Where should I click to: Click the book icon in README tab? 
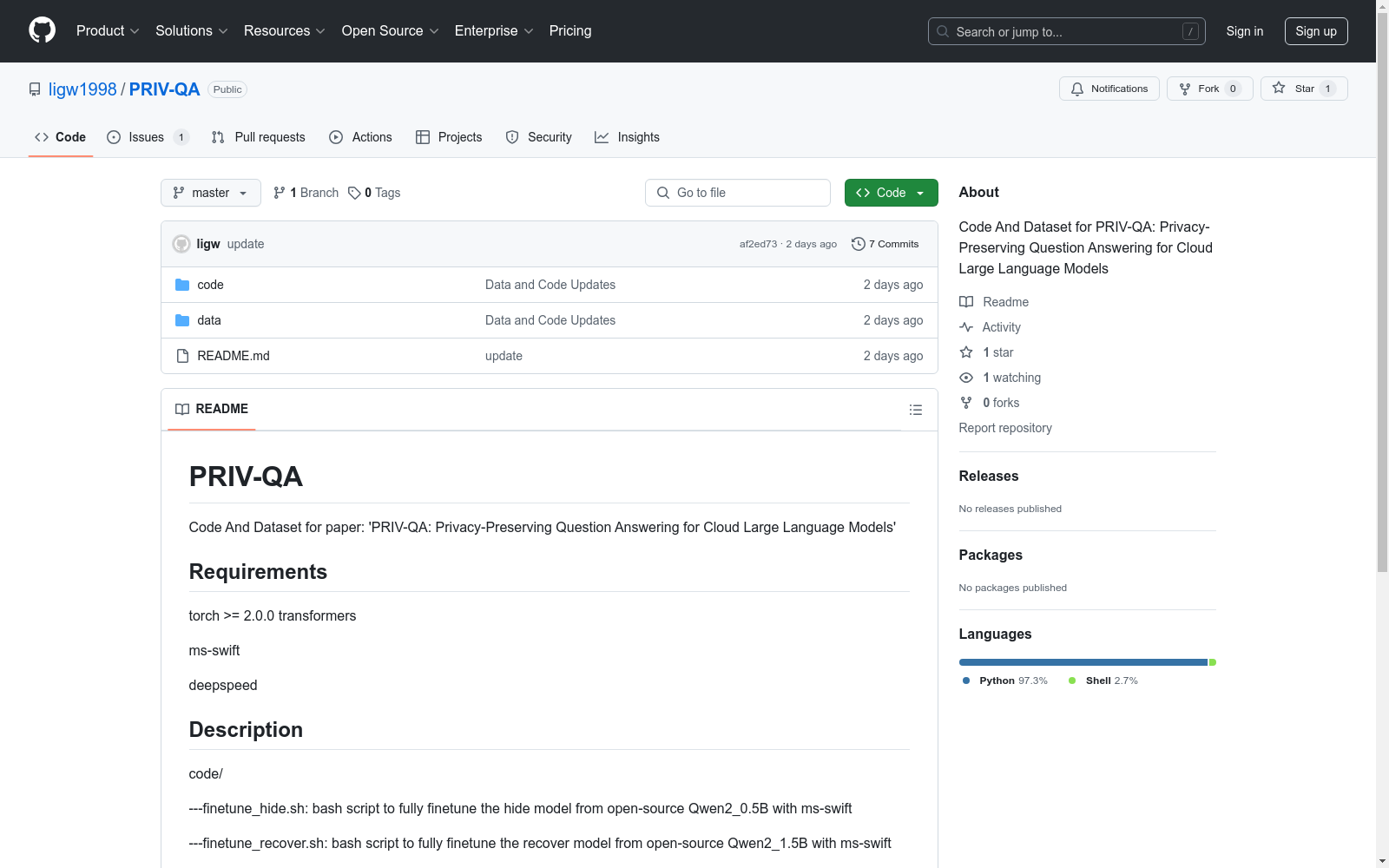tap(182, 409)
